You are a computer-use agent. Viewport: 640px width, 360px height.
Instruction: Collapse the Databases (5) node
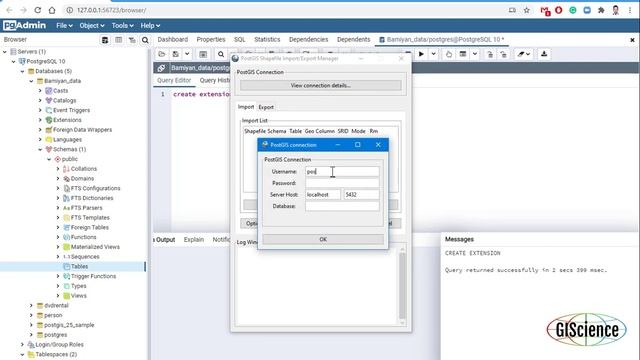point(22,71)
